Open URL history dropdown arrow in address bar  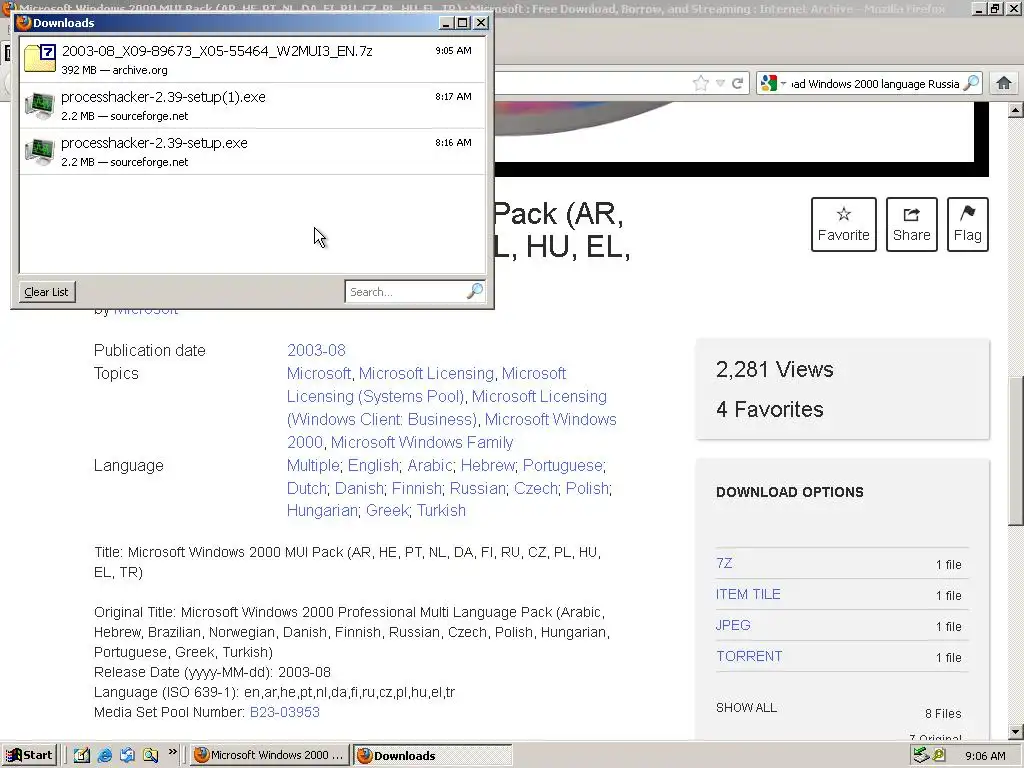[x=720, y=84]
